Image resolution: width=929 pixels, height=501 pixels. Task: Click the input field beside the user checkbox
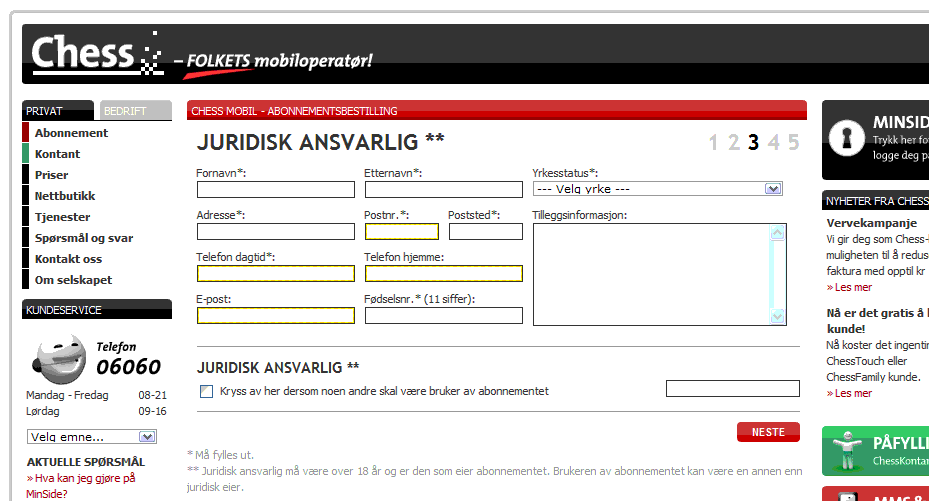(733, 388)
